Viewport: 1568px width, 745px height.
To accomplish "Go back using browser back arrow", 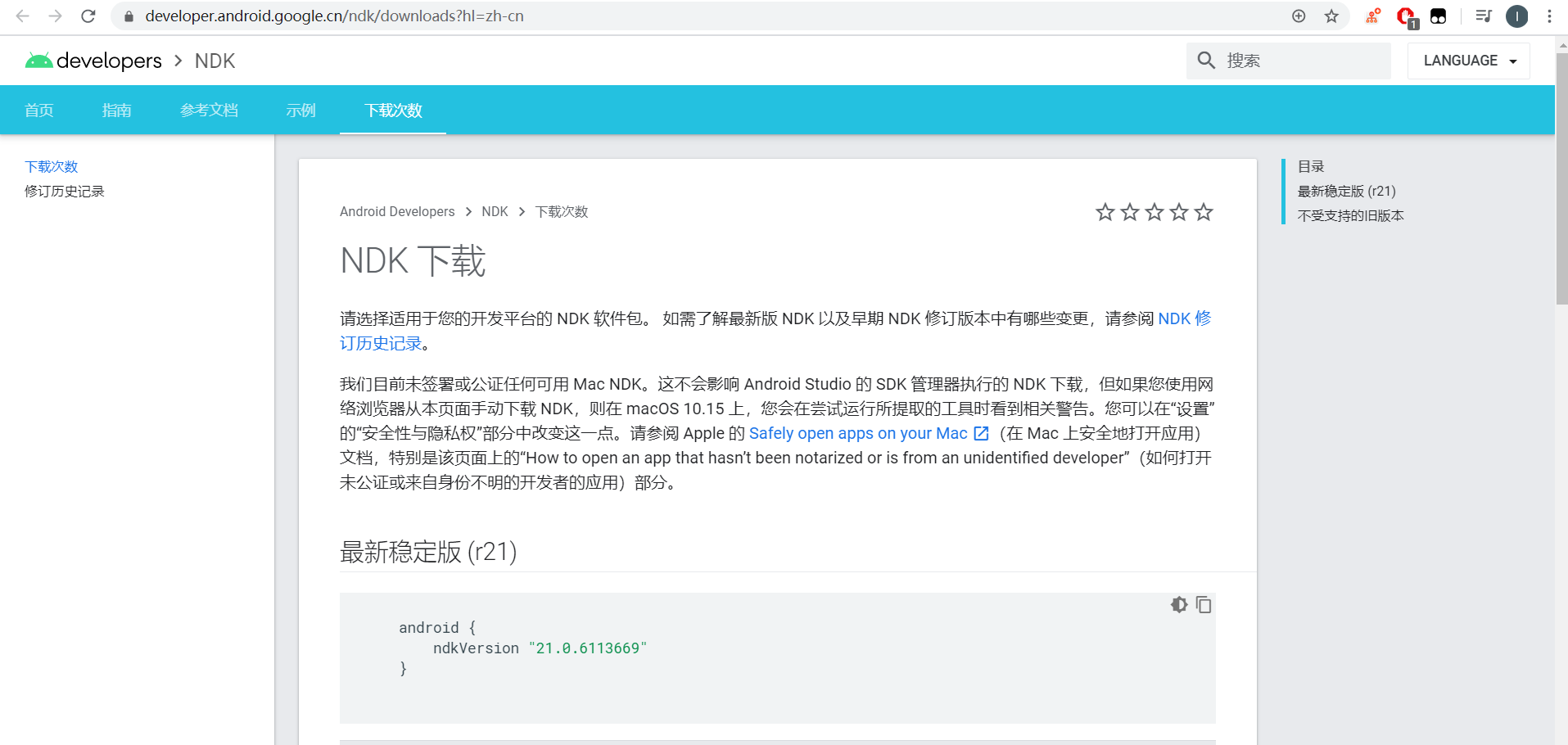I will [23, 16].
